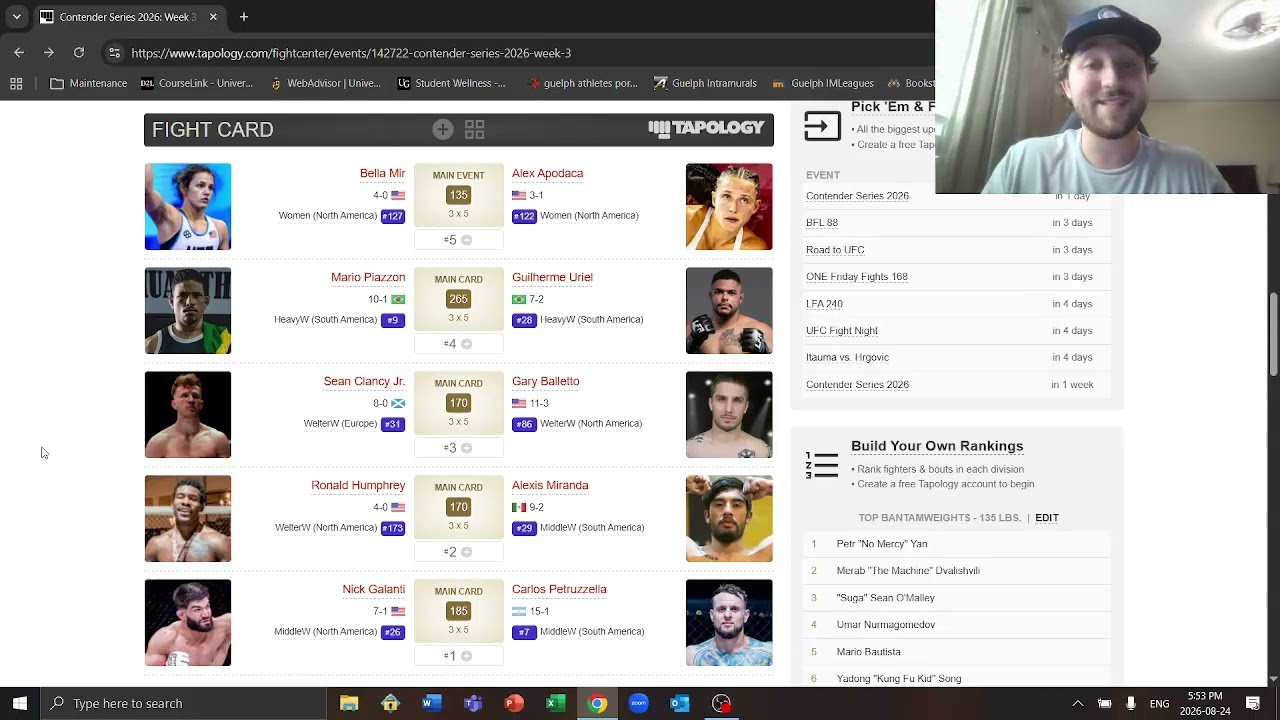Open Excel from the taskbar
1280x720 pixels.
555,703
